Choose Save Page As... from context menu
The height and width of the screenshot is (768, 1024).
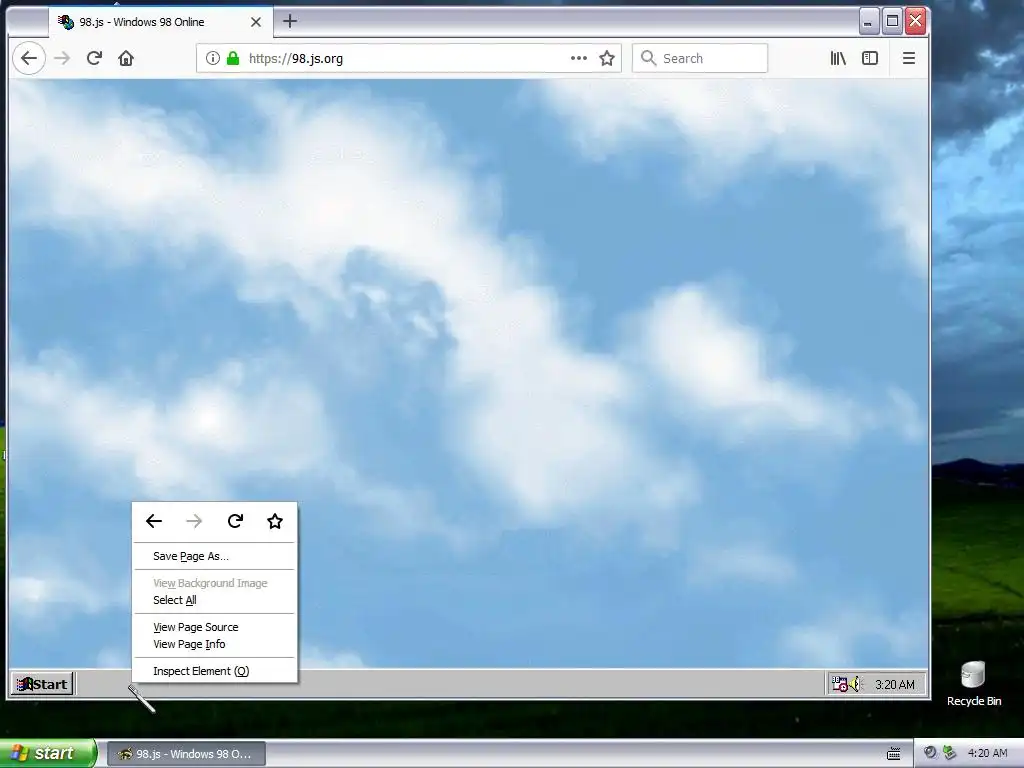pos(214,556)
